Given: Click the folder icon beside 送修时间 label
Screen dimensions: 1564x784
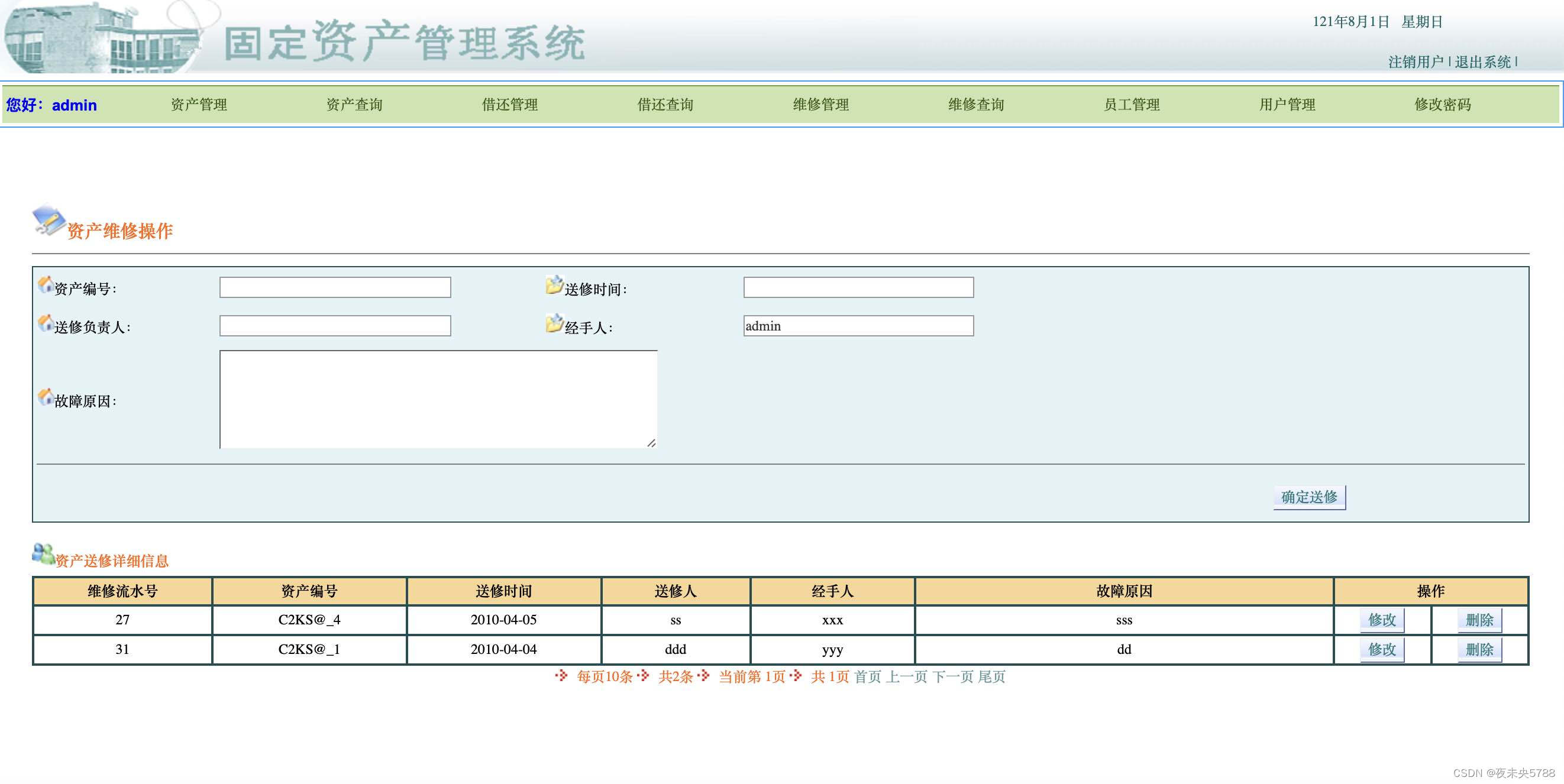Looking at the screenshot, I should (554, 284).
